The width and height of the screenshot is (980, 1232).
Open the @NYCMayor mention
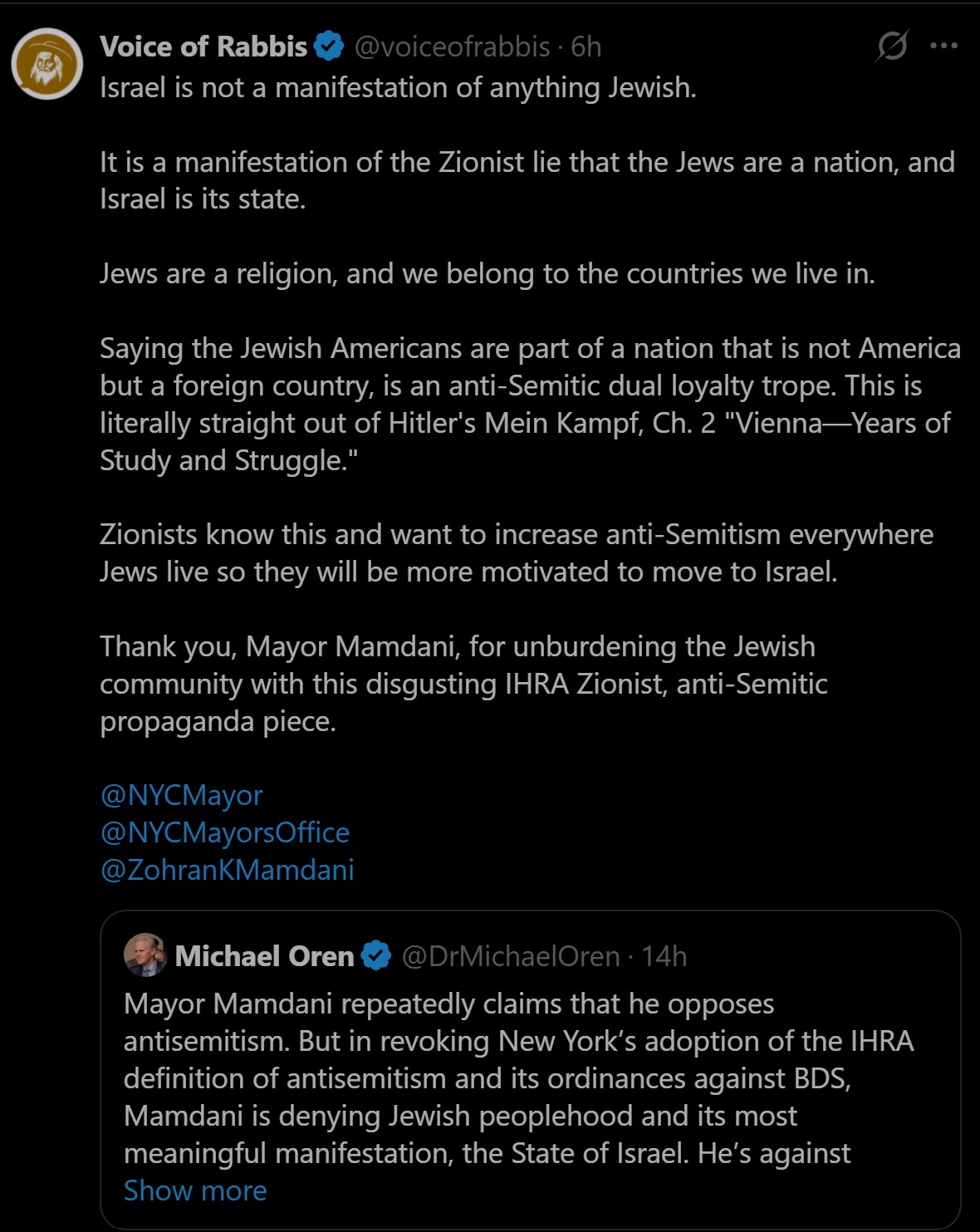pyautogui.click(x=181, y=795)
